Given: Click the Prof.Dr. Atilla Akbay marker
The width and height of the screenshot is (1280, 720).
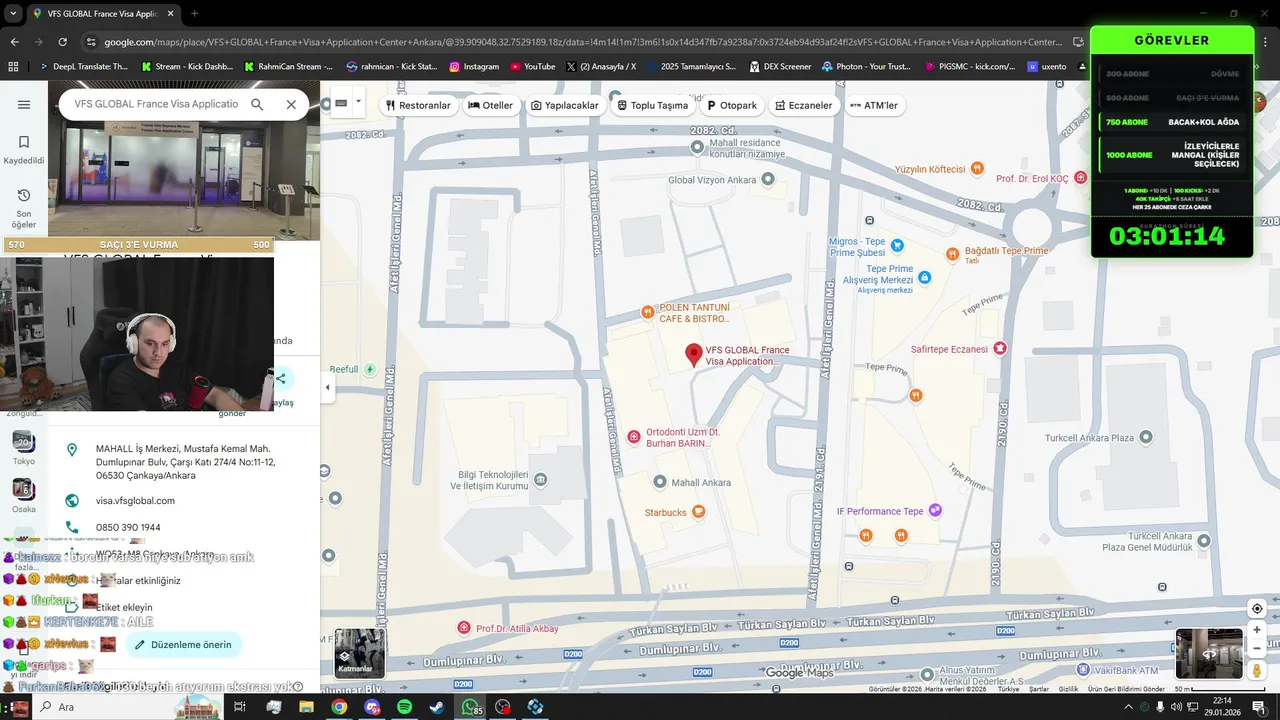Looking at the screenshot, I should coord(463,628).
